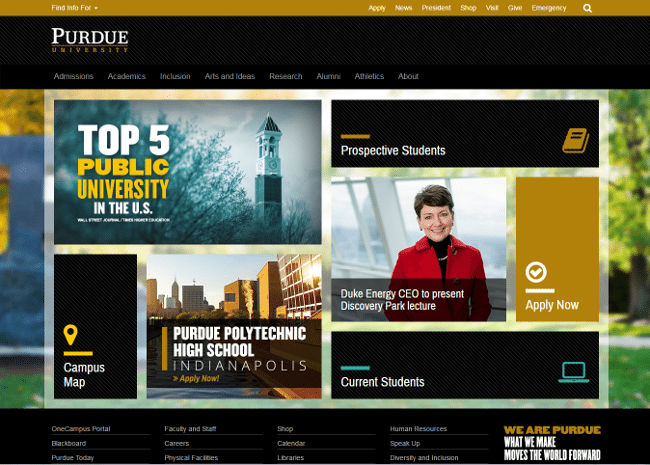Click the Visit link
This screenshot has height=465, width=650.
pyautogui.click(x=492, y=8)
